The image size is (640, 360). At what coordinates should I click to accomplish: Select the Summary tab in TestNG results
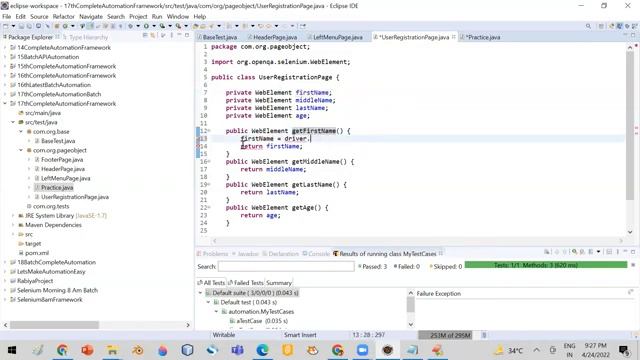tap(279, 282)
